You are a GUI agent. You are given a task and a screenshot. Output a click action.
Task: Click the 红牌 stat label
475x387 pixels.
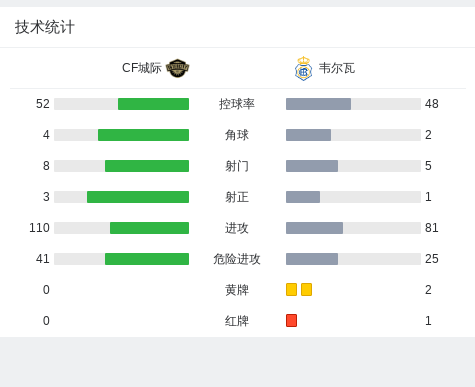click(237, 321)
